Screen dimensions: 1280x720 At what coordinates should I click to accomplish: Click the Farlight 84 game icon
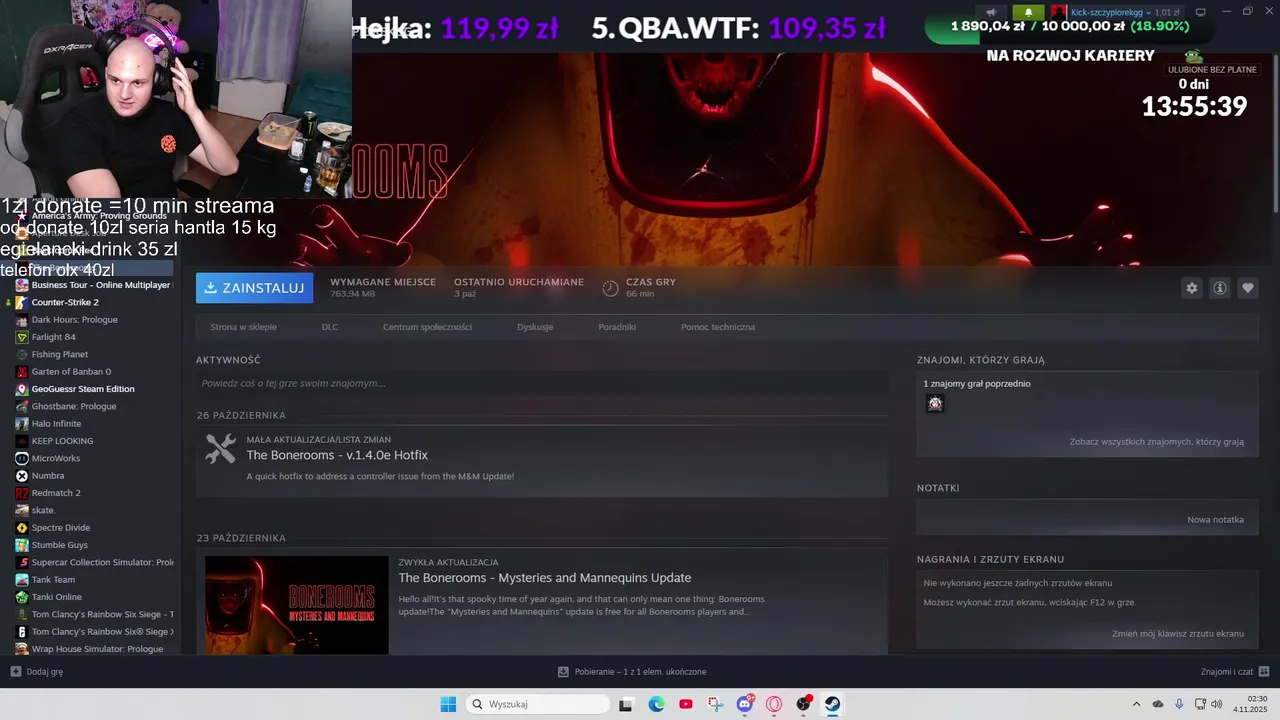22,337
